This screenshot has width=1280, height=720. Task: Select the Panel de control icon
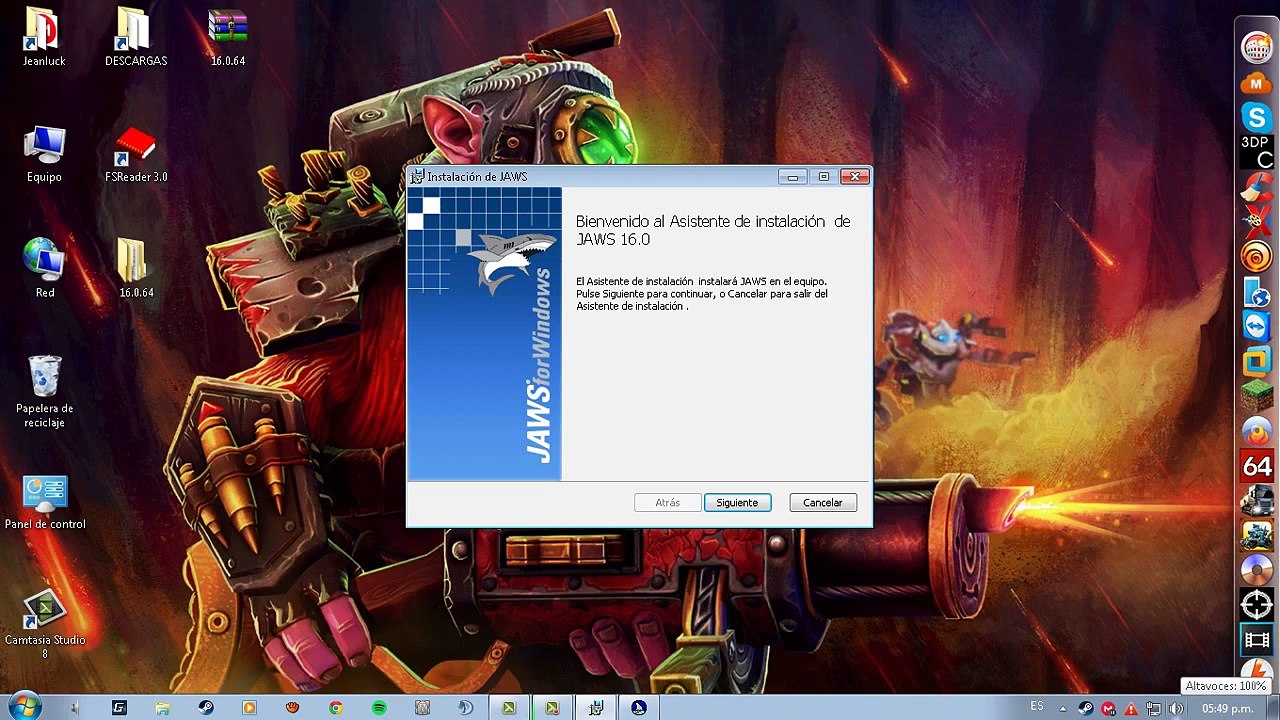pyautogui.click(x=44, y=502)
